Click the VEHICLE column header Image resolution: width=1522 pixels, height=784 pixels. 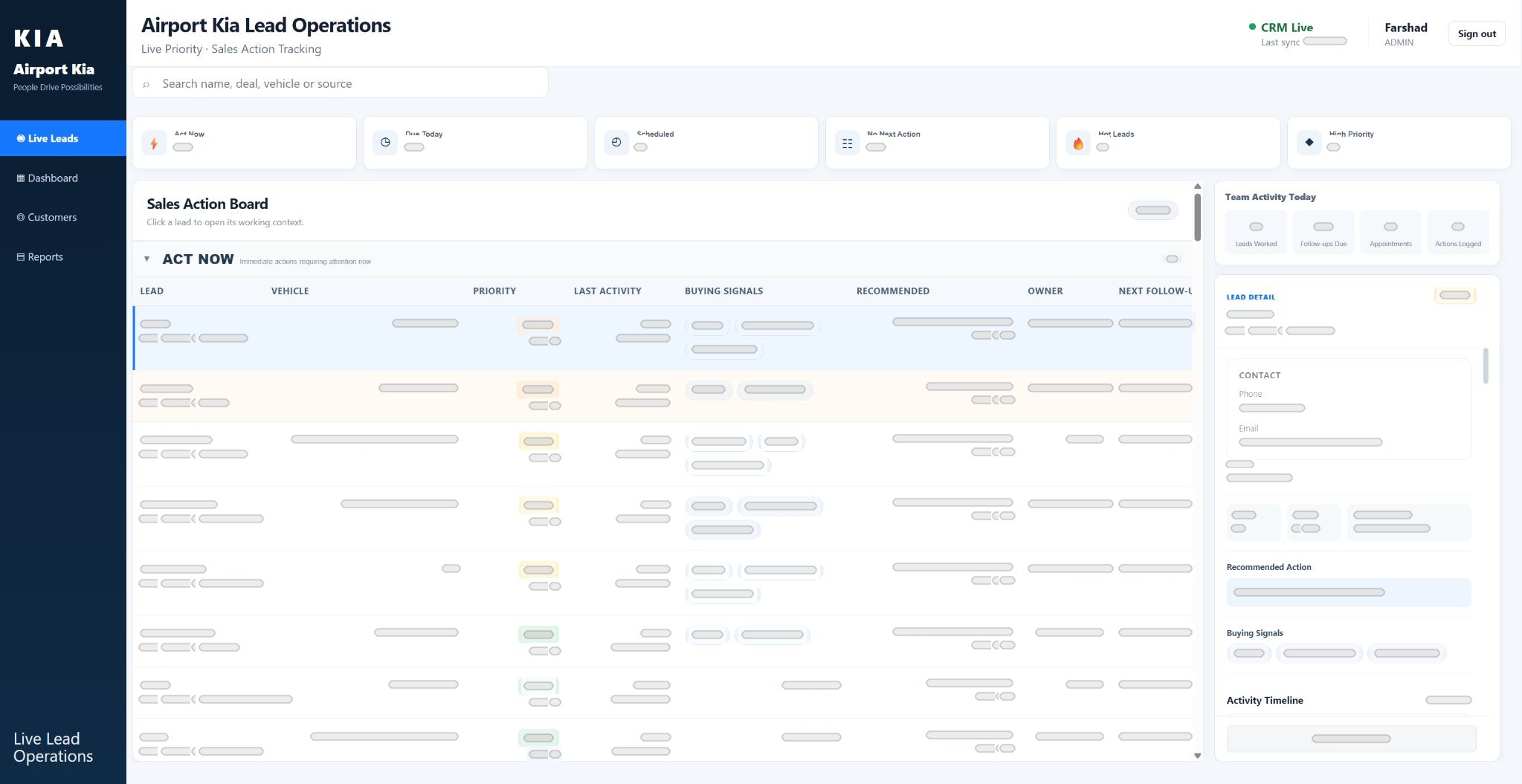pos(290,291)
